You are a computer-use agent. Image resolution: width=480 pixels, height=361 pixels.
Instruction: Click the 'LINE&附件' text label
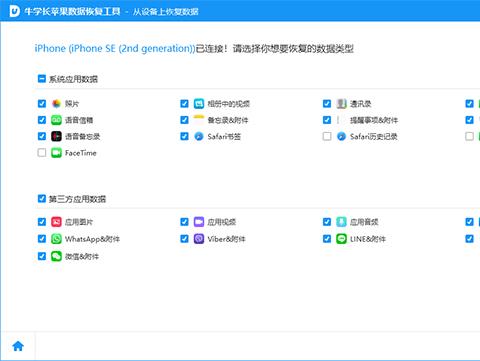(x=368, y=239)
